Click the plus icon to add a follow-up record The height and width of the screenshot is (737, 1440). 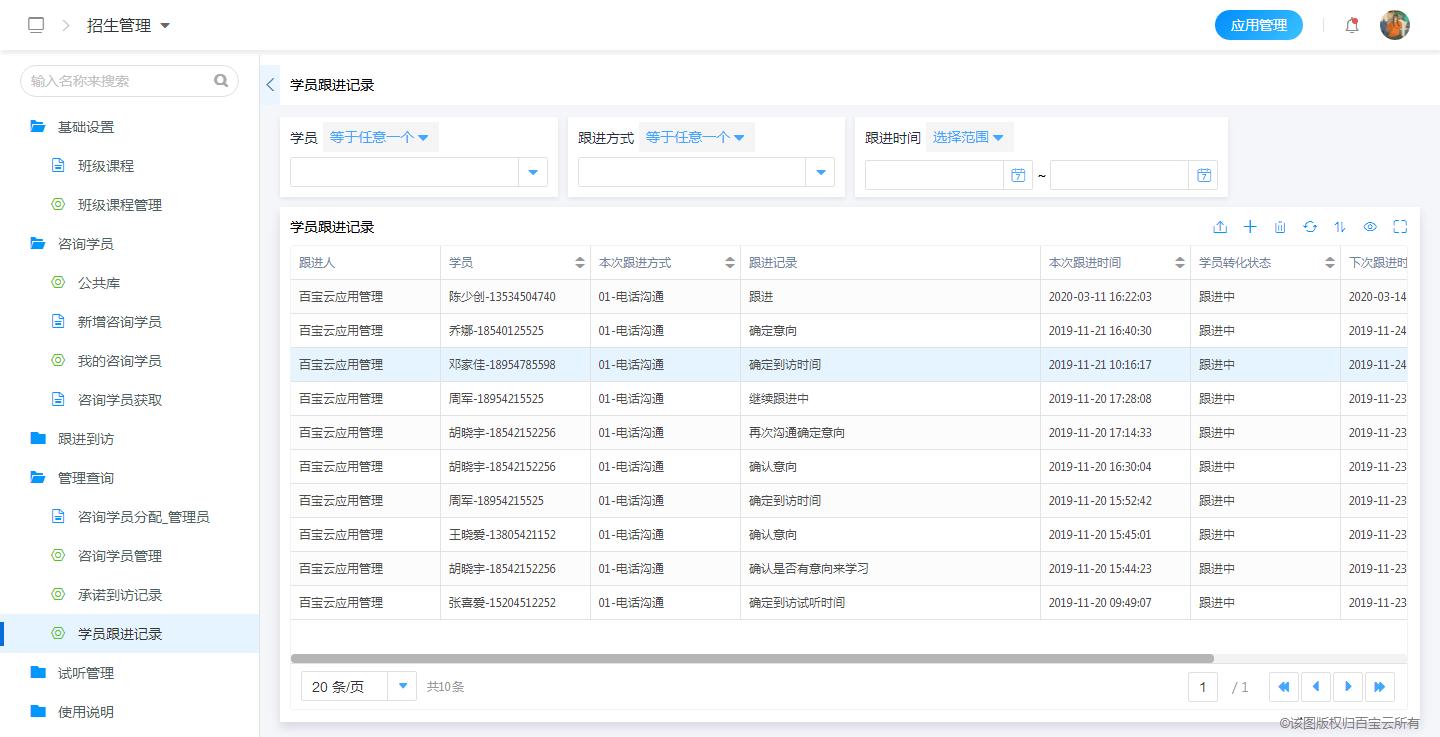point(1250,227)
